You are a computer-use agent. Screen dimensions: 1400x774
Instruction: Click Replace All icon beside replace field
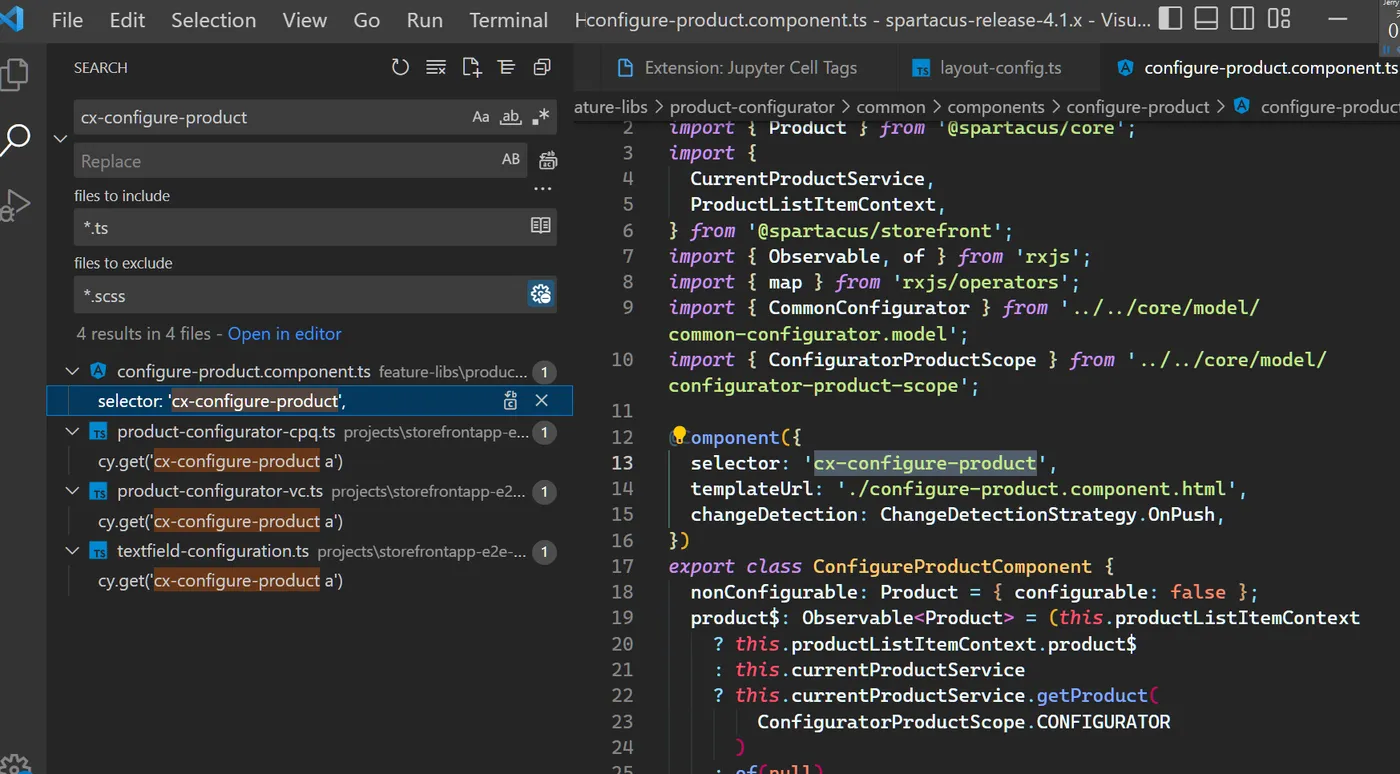548,160
